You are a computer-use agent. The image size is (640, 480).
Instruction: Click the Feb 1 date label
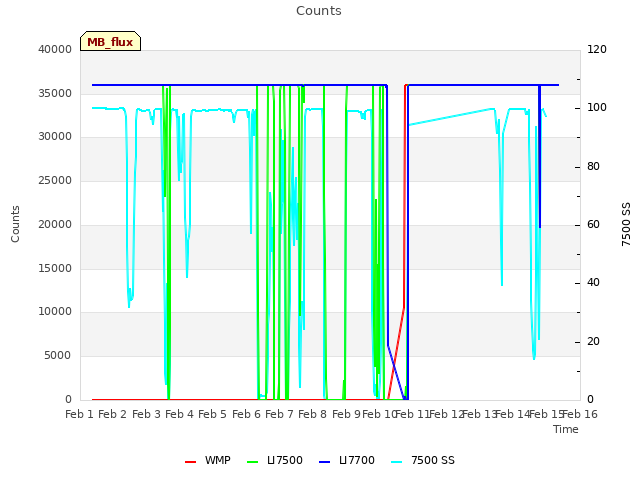[80, 414]
